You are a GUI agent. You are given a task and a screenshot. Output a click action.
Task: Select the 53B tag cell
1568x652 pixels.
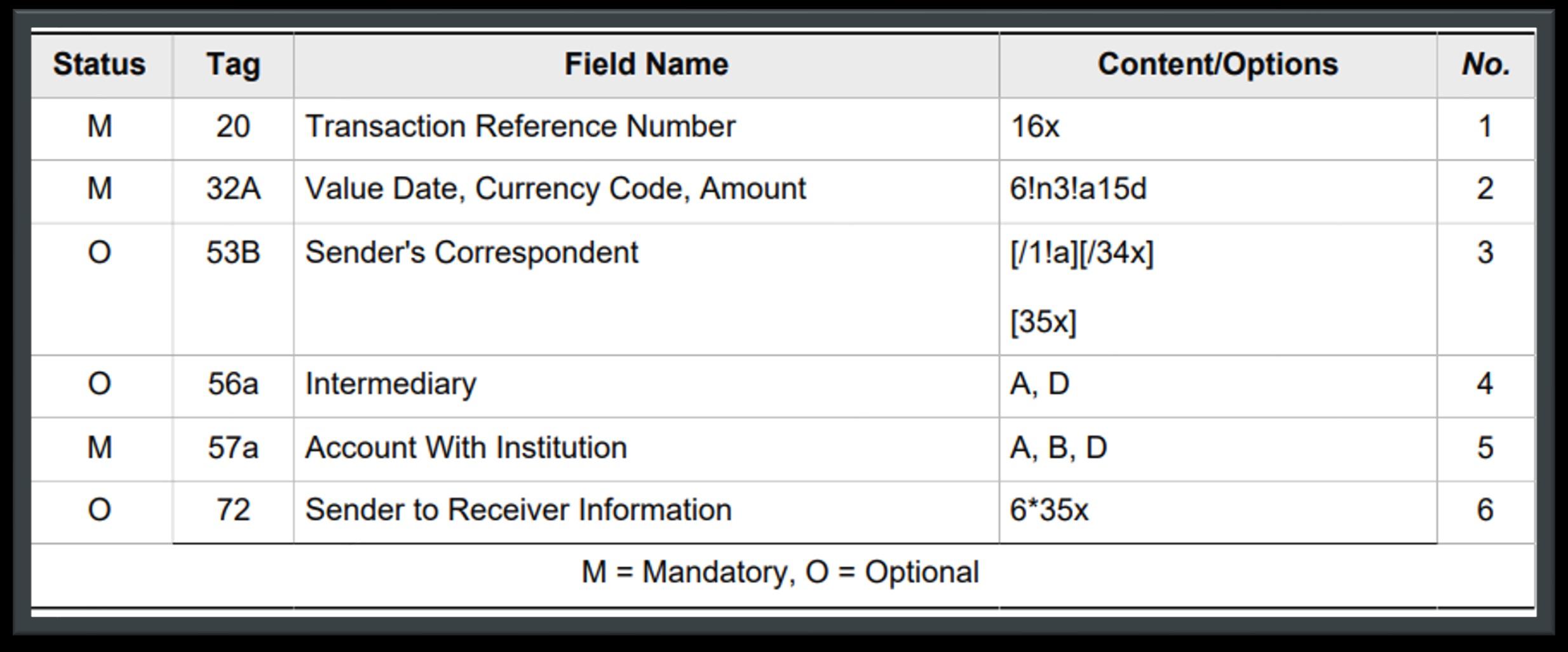[x=233, y=289]
